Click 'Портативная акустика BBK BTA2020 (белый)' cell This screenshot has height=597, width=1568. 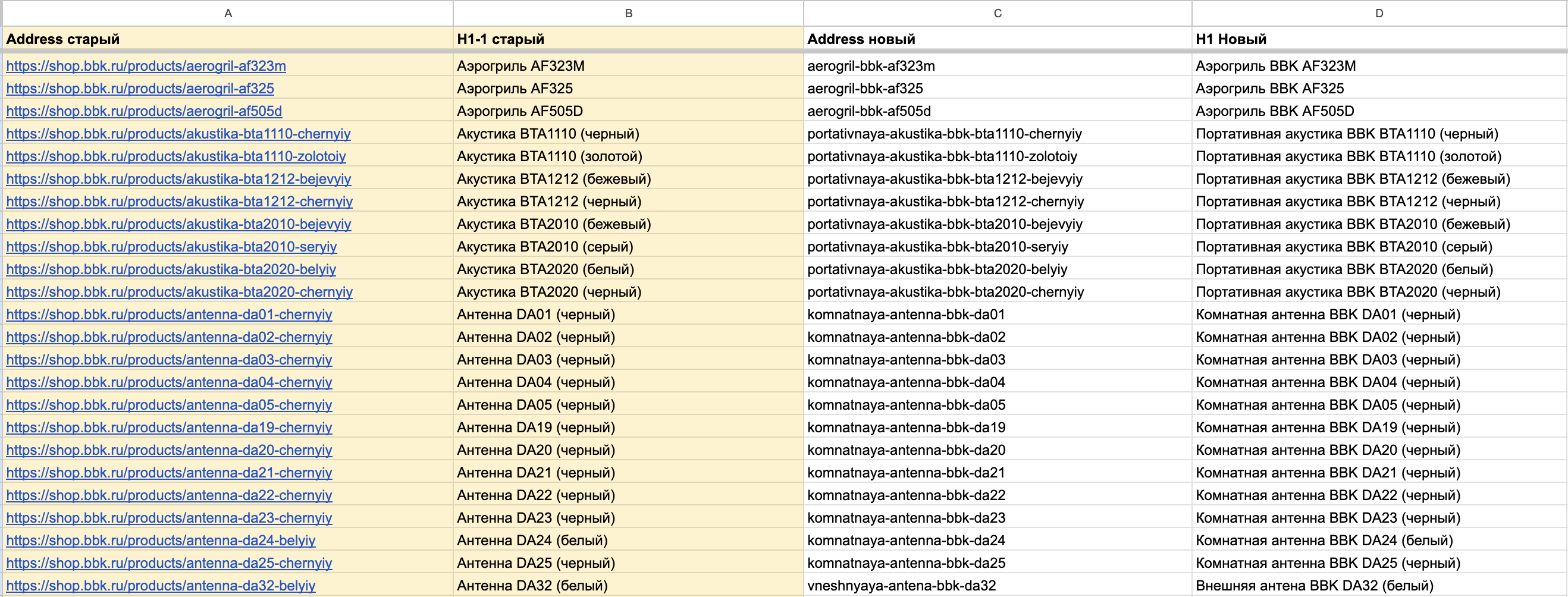tap(1379, 268)
